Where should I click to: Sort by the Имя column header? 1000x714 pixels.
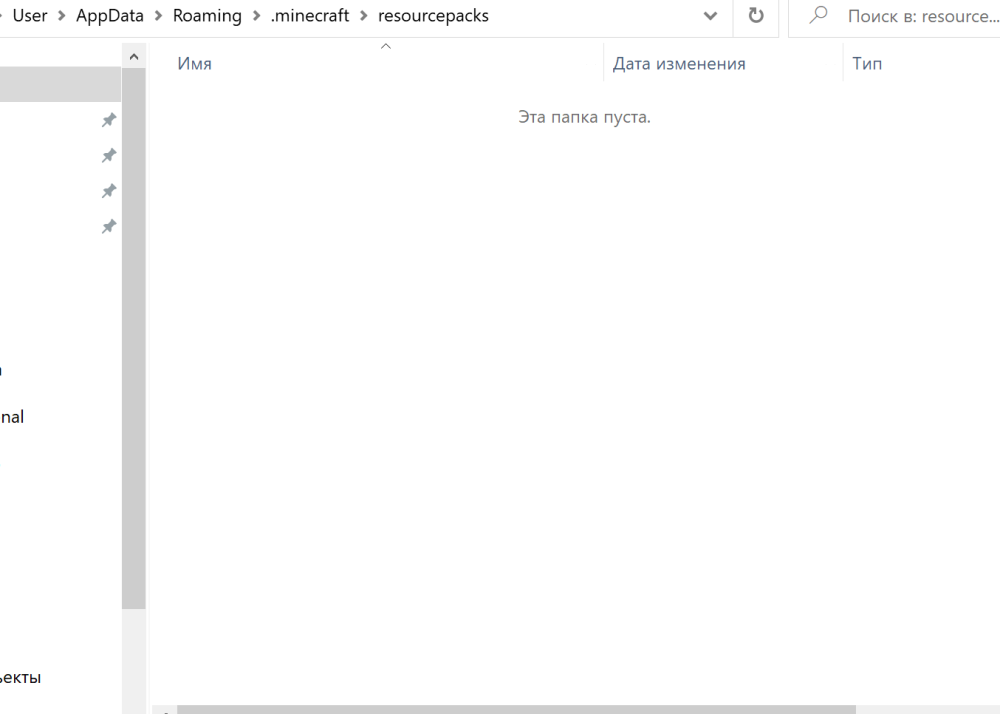195,63
